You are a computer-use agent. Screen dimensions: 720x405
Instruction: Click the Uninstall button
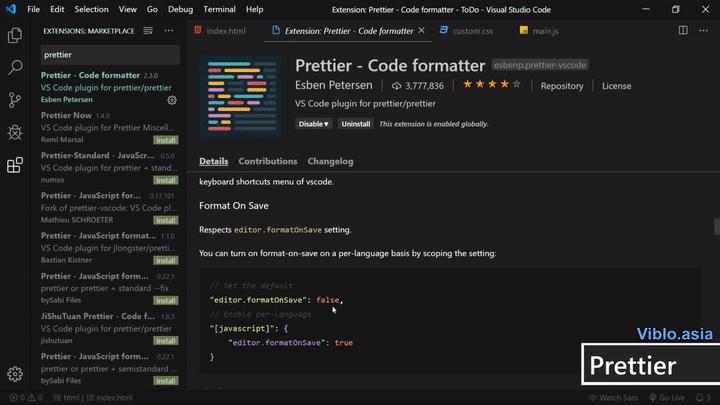[x=355, y=124]
